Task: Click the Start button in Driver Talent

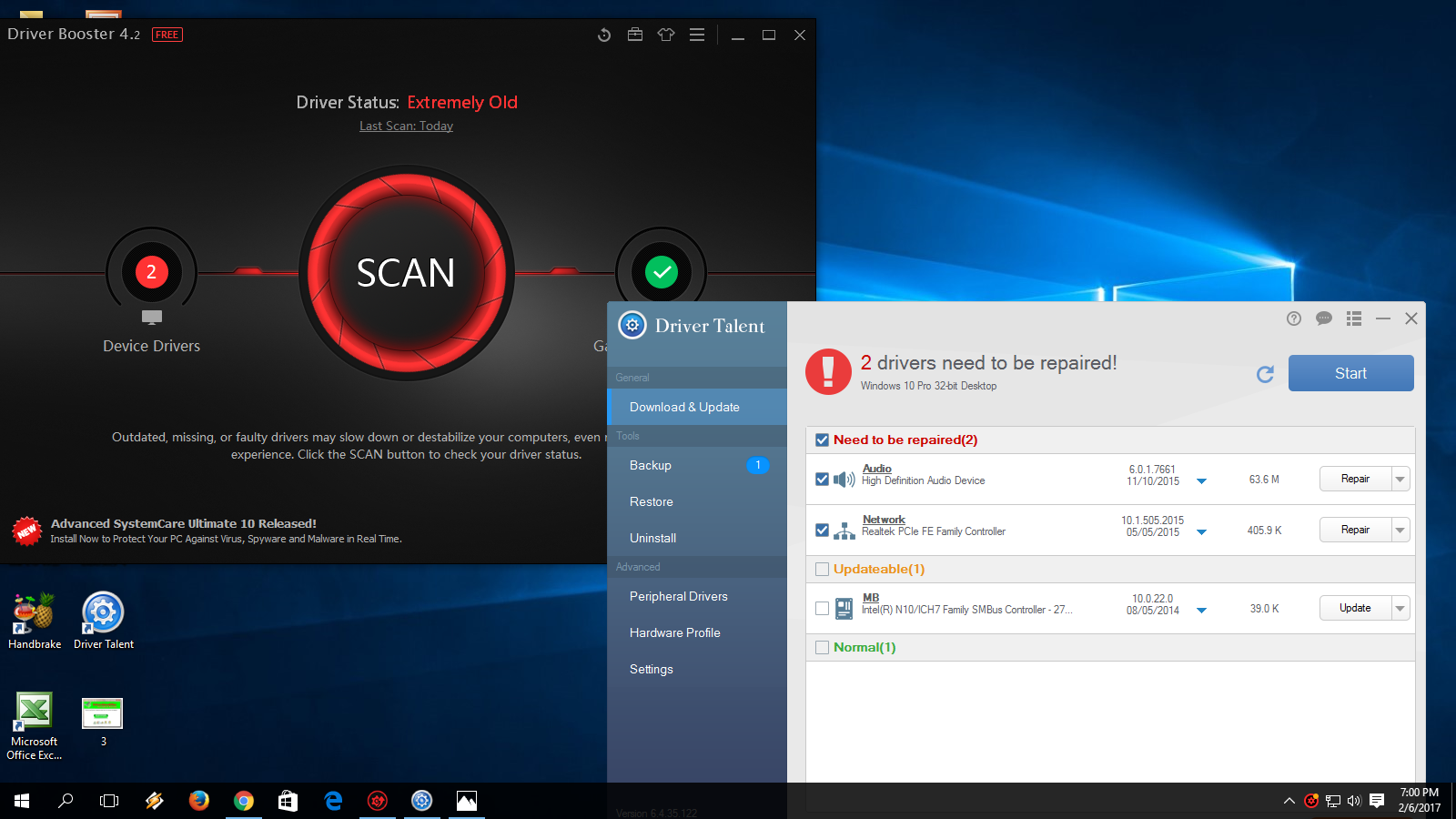Action: (x=1351, y=373)
